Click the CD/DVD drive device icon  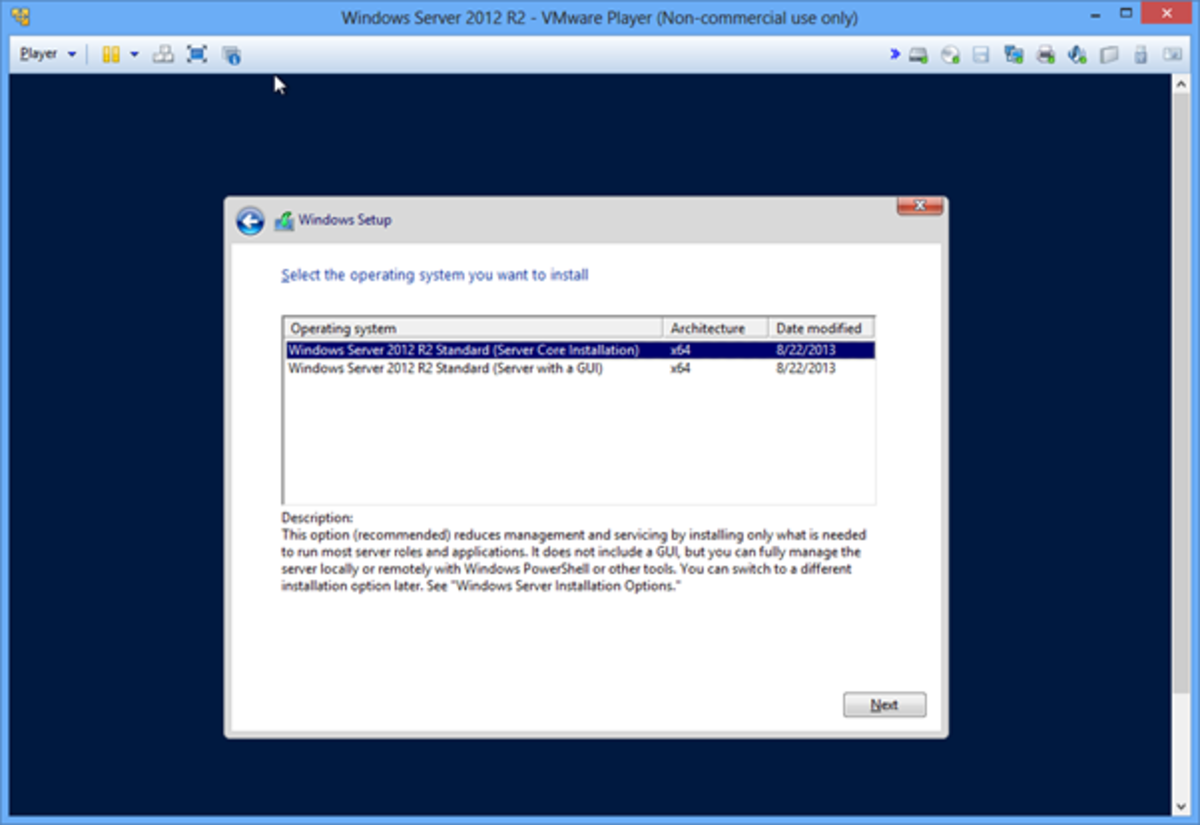coord(950,55)
